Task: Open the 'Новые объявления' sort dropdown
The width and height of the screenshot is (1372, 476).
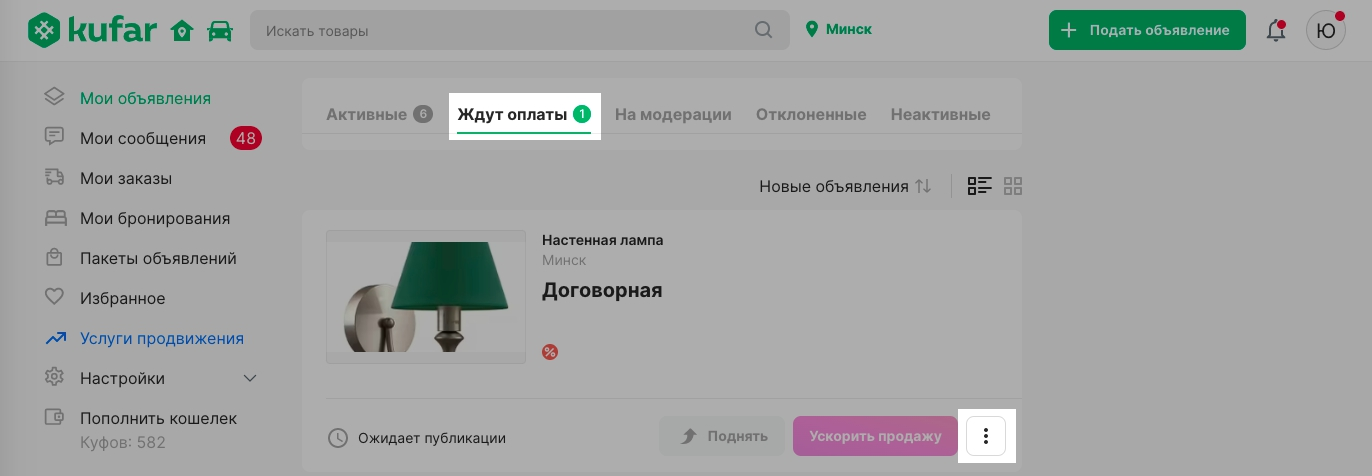Action: (845, 186)
